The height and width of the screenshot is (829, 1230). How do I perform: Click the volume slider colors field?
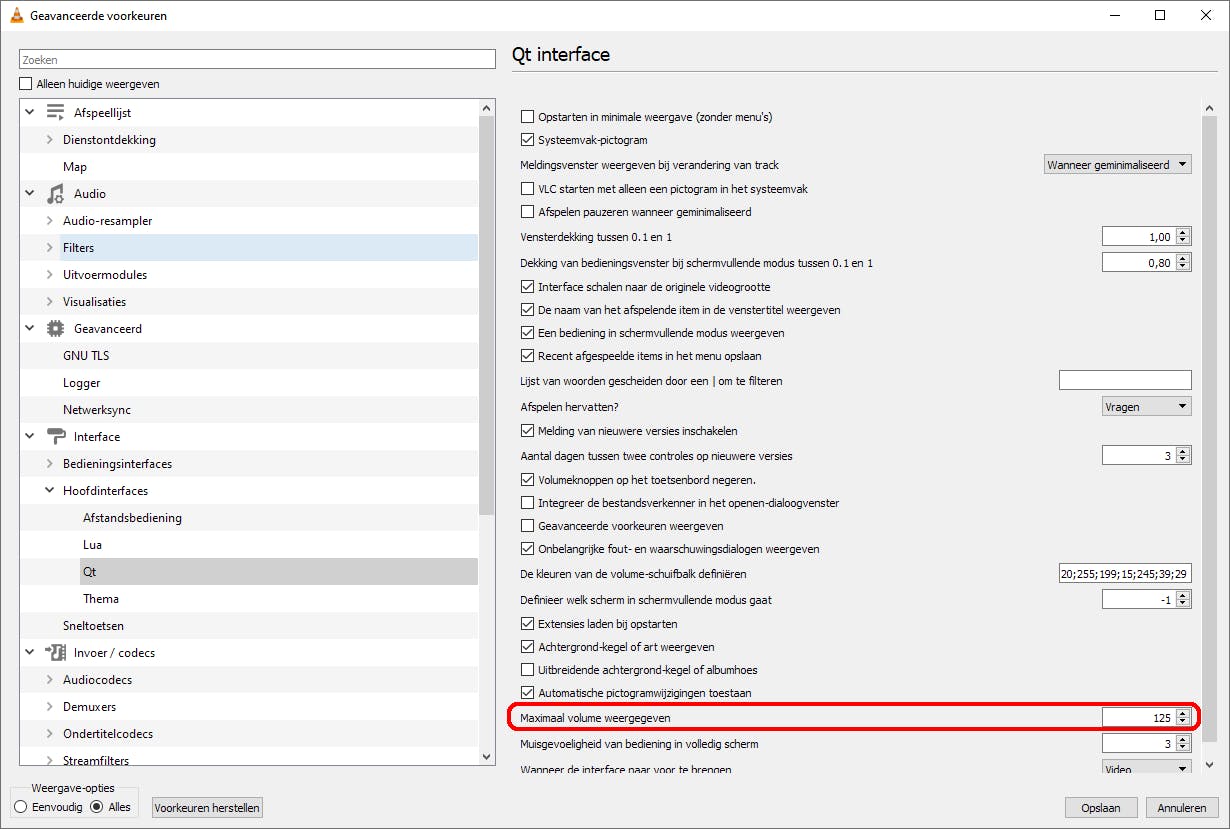pyautogui.click(x=1125, y=574)
